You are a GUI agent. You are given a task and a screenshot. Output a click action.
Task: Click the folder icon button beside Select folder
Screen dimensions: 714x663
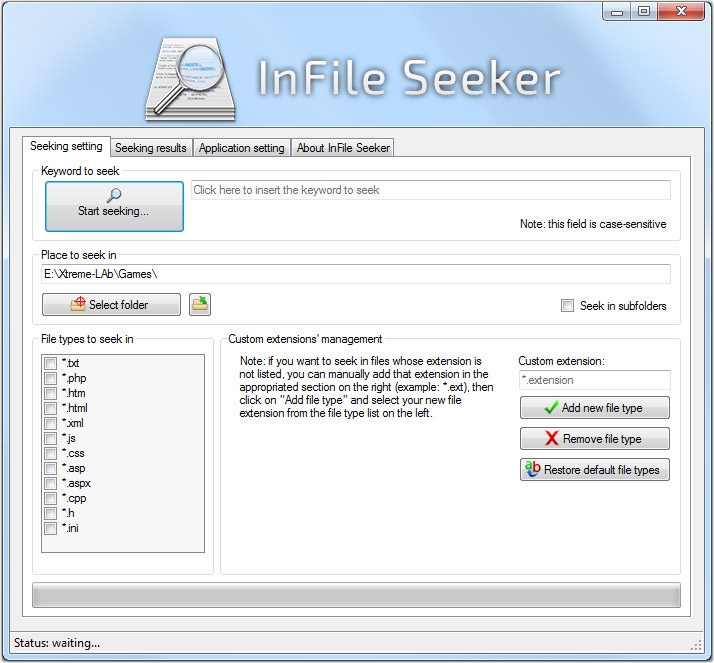200,304
